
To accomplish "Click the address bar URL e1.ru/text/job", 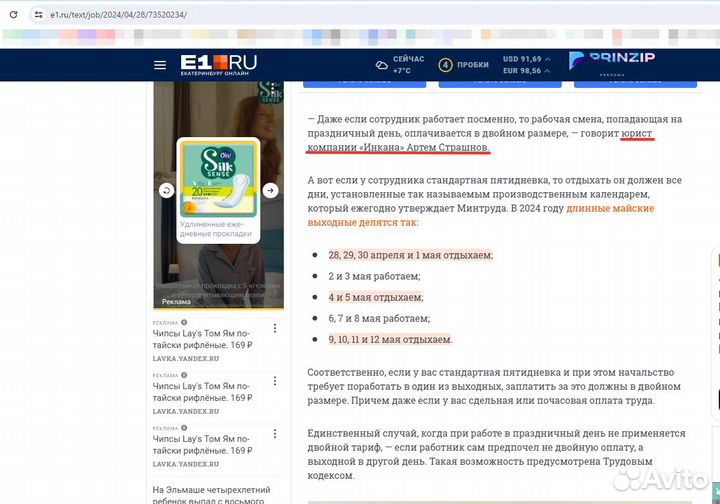I will point(118,15).
